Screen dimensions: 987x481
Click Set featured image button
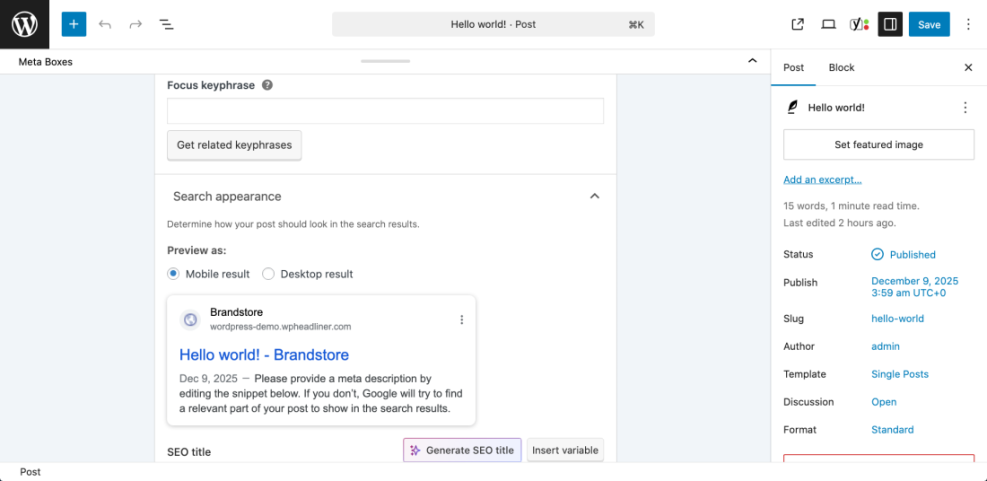pyautogui.click(x=879, y=145)
